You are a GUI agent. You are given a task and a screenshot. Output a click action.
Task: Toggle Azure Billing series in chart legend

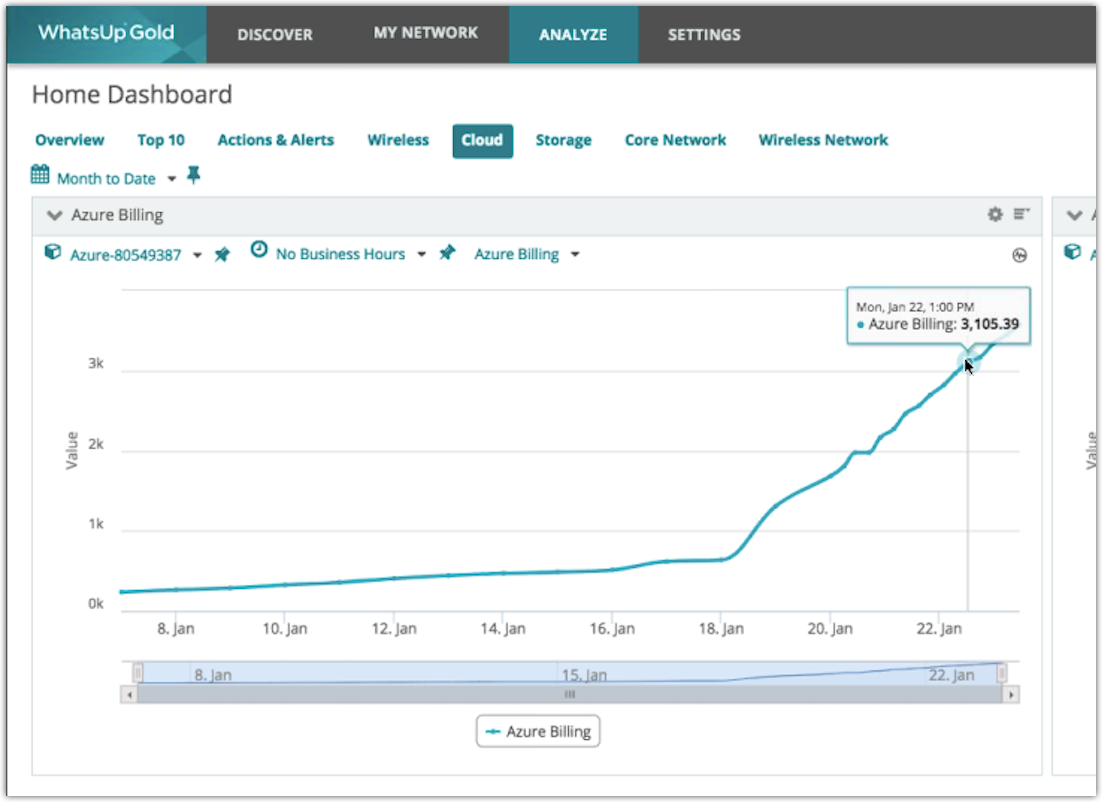point(538,732)
